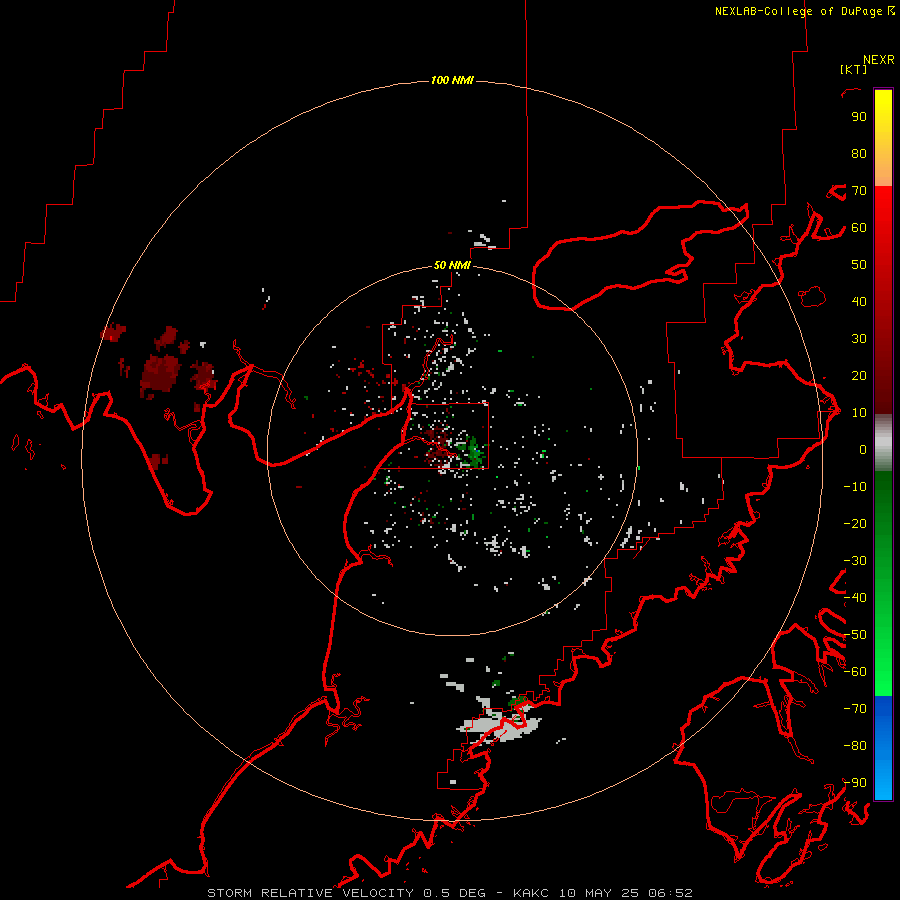This screenshot has height=900, width=900.
Task: Click the positive 10 scale label
Action: [859, 413]
